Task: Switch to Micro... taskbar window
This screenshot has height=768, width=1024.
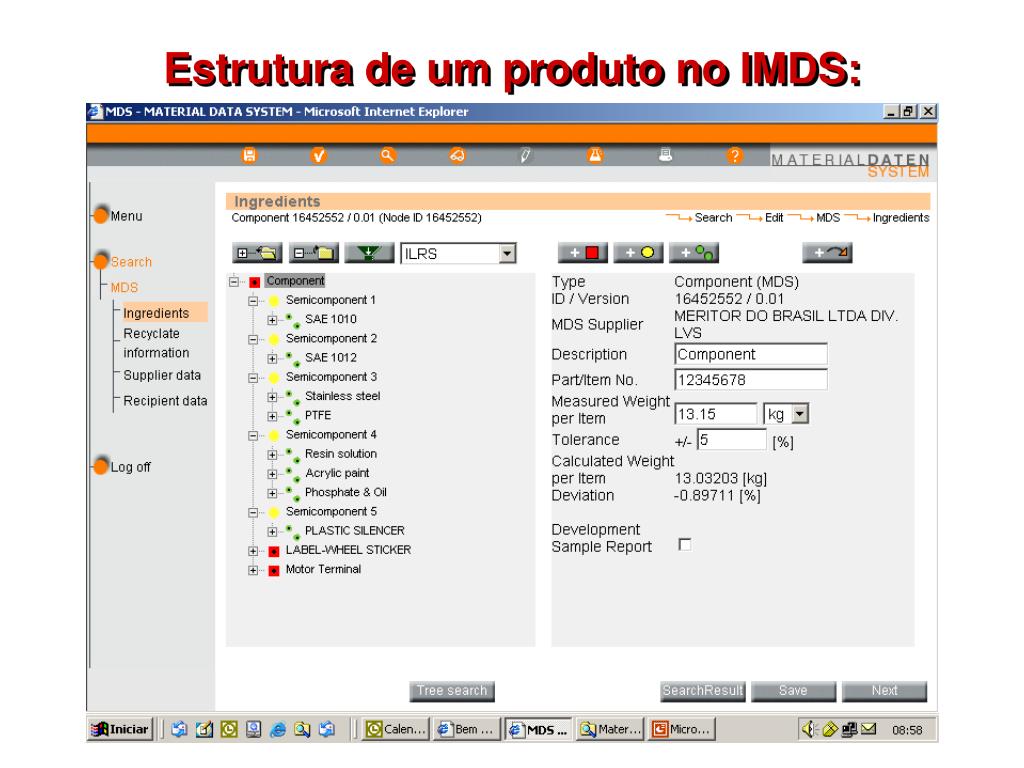Action: coord(681,729)
